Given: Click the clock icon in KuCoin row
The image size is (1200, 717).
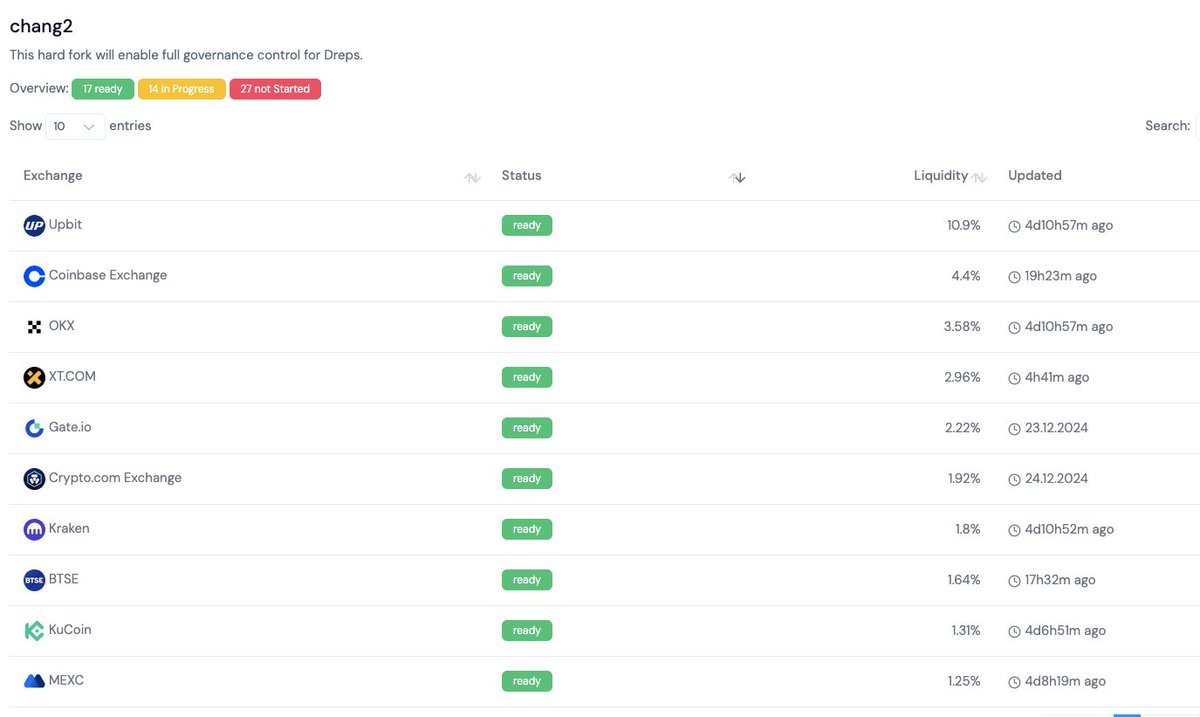Looking at the screenshot, I should click(1014, 631).
